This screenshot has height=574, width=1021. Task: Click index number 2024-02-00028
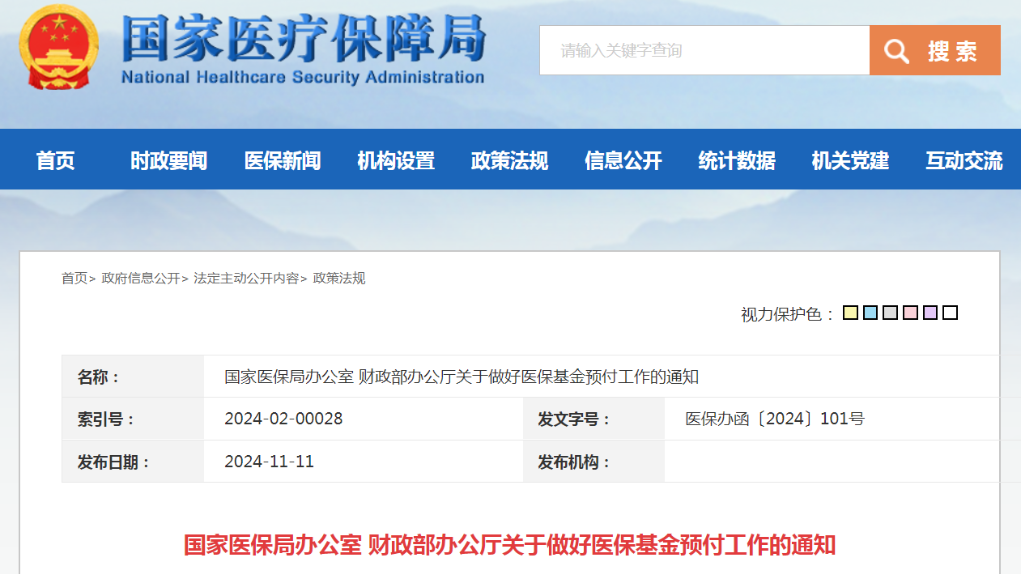[x=283, y=418]
